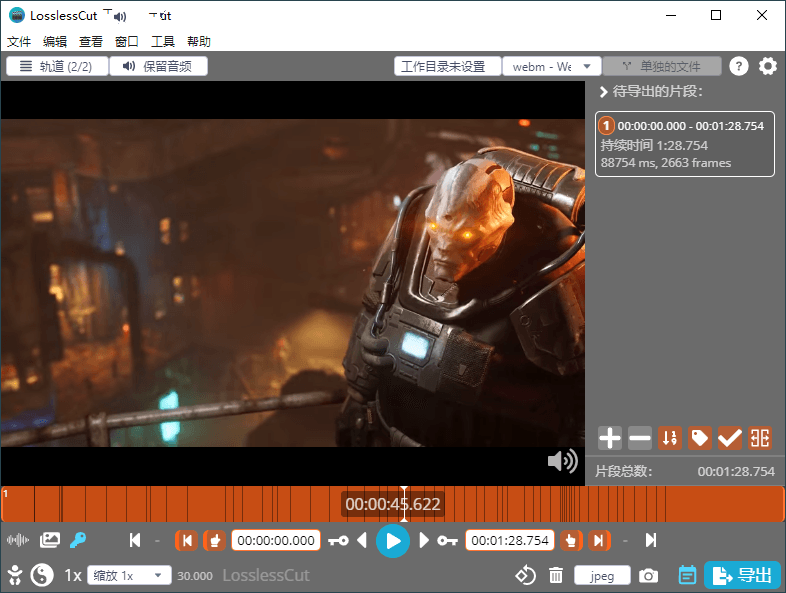Click the segment tag label icon

[700, 438]
